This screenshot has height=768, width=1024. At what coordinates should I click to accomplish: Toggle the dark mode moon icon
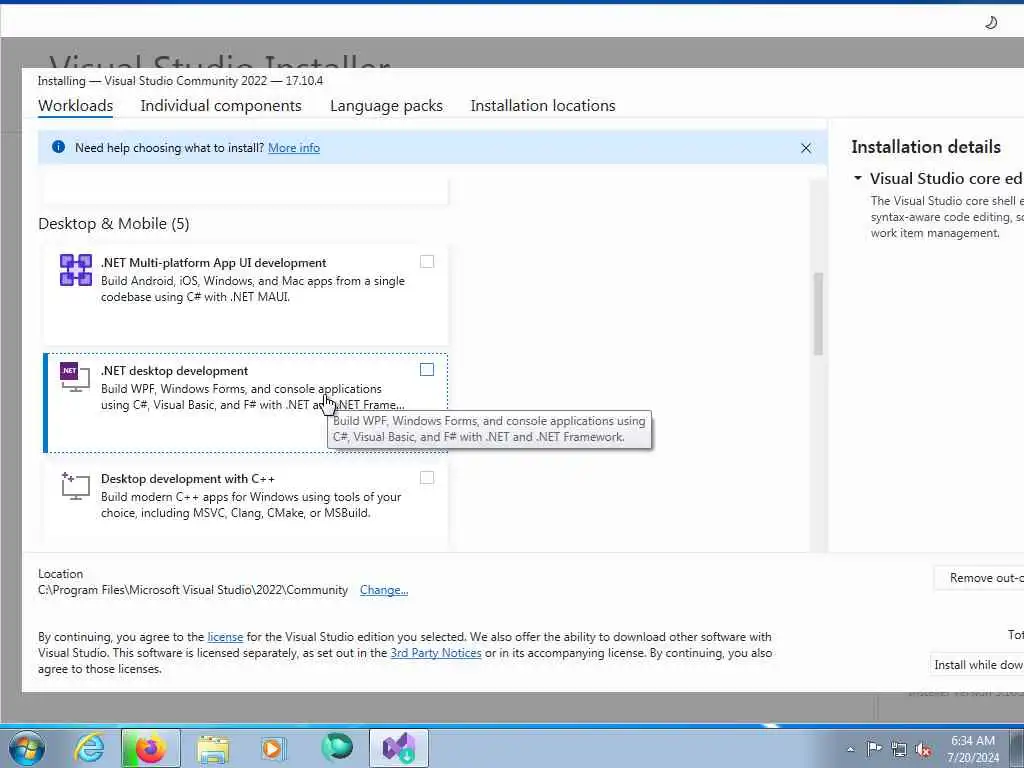(x=991, y=23)
